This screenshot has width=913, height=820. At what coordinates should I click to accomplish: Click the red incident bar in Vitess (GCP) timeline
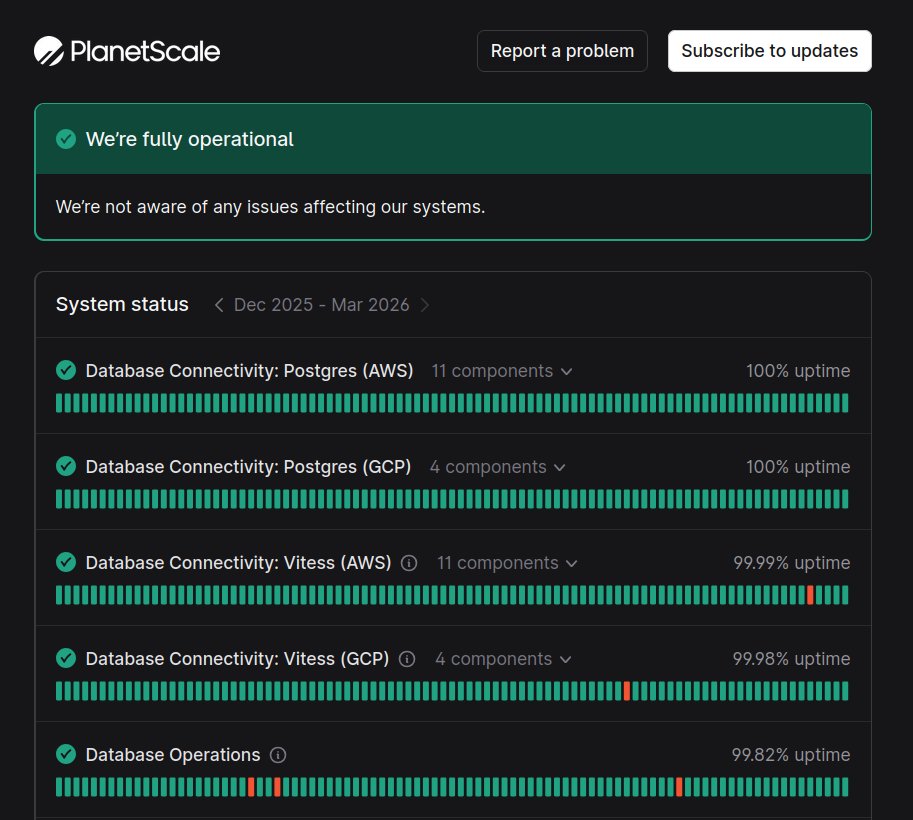click(x=627, y=691)
